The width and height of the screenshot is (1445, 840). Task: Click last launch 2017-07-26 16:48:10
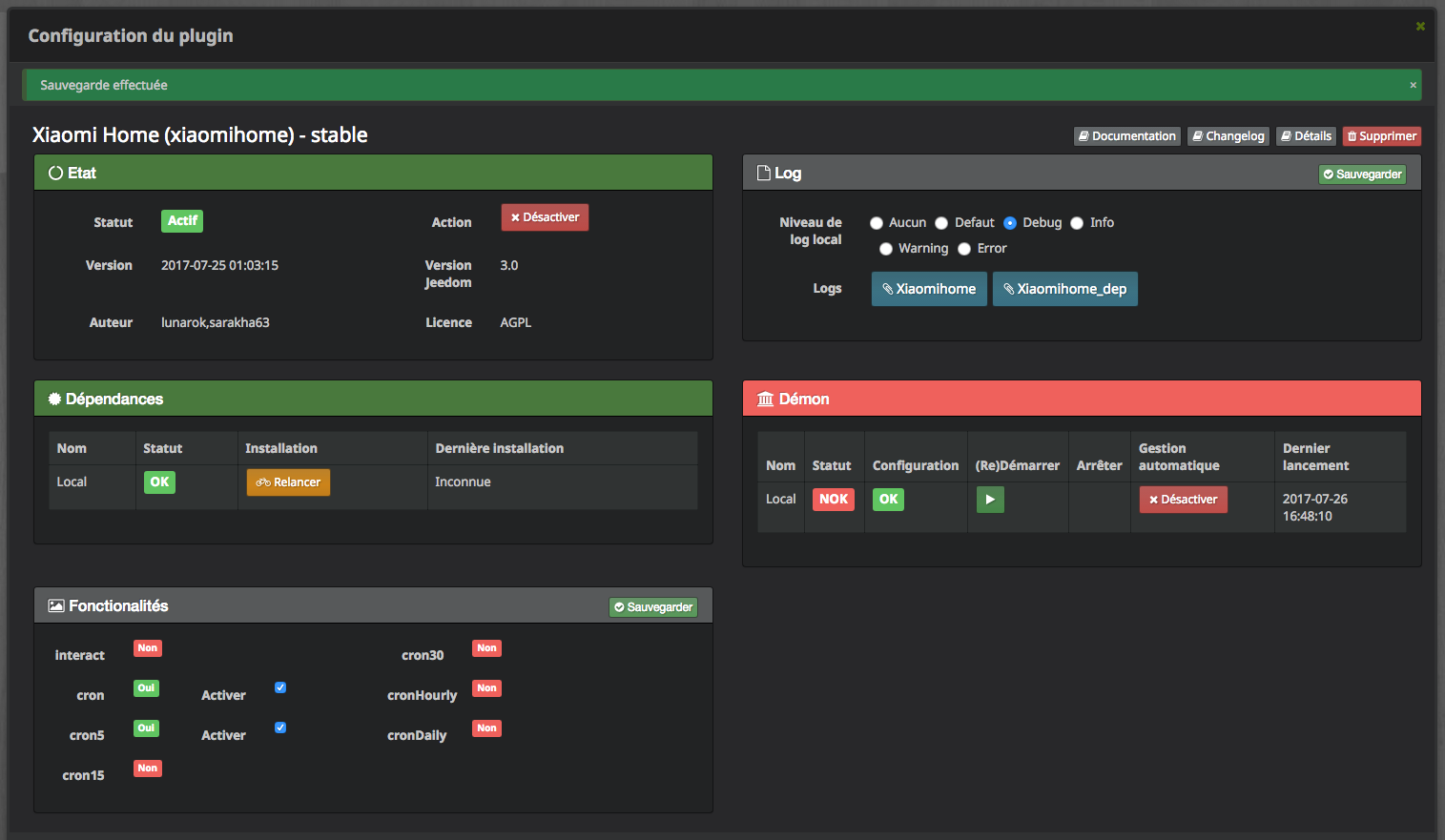click(1315, 508)
